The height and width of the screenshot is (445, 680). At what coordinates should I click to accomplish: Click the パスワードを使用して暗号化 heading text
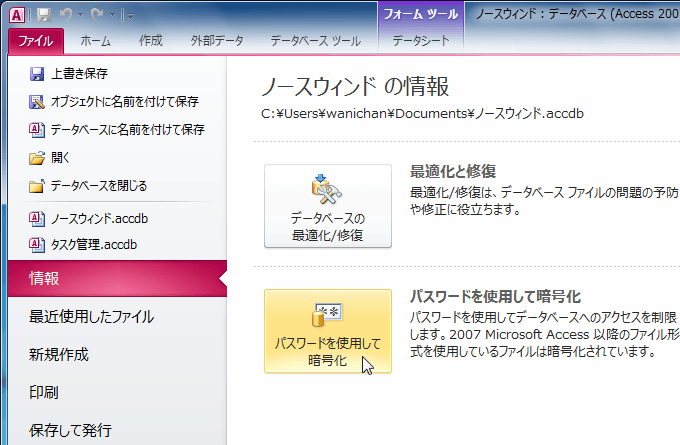click(495, 297)
